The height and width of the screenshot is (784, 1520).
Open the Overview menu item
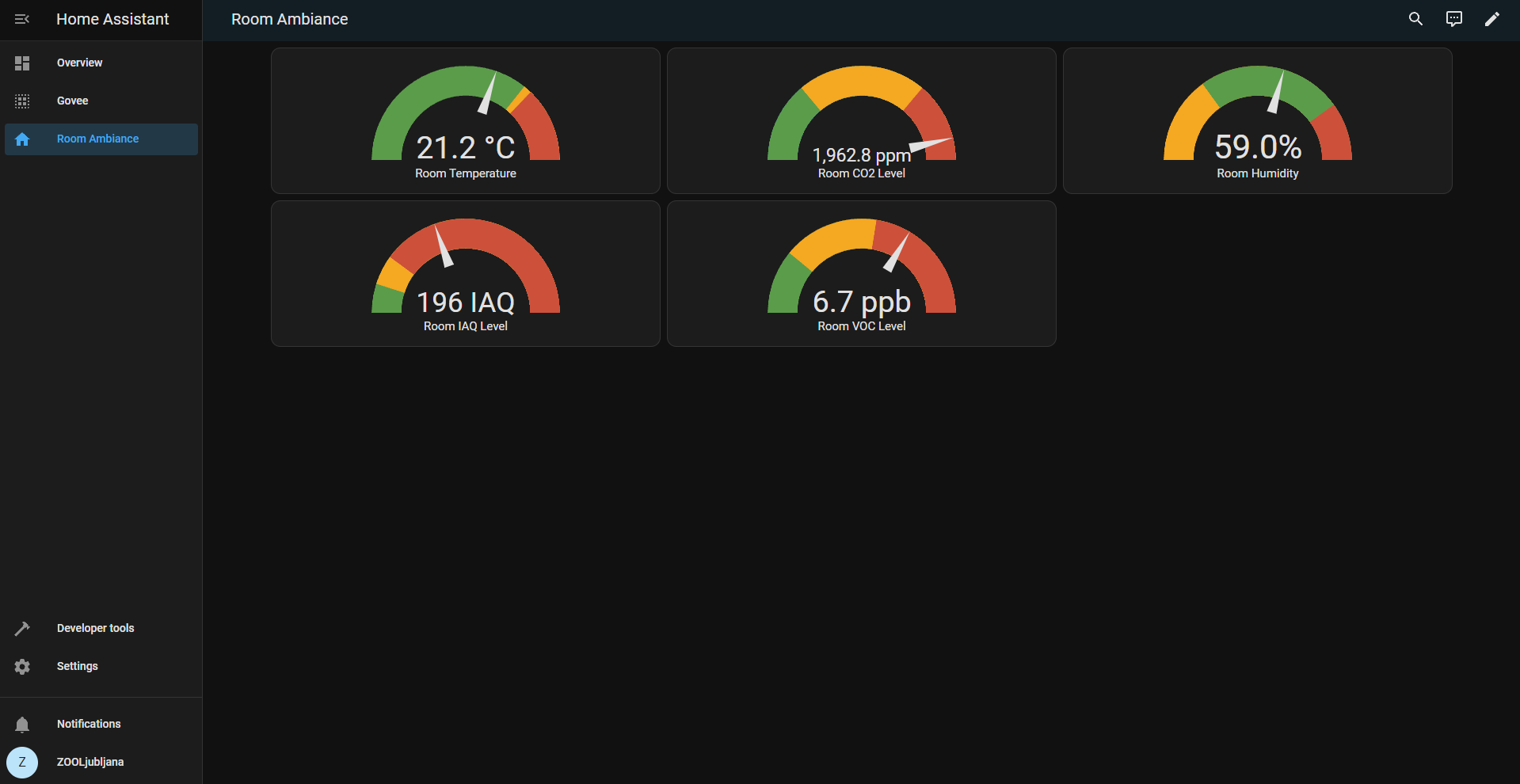79,63
